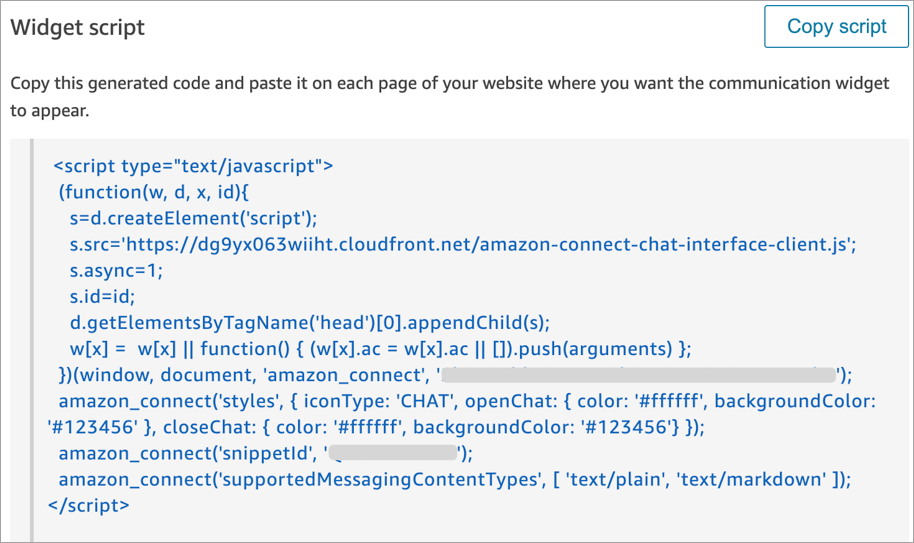Screen dimensions: 914x543
Task: Click the closeChat color '#ffffff' value
Action: (x=364, y=427)
